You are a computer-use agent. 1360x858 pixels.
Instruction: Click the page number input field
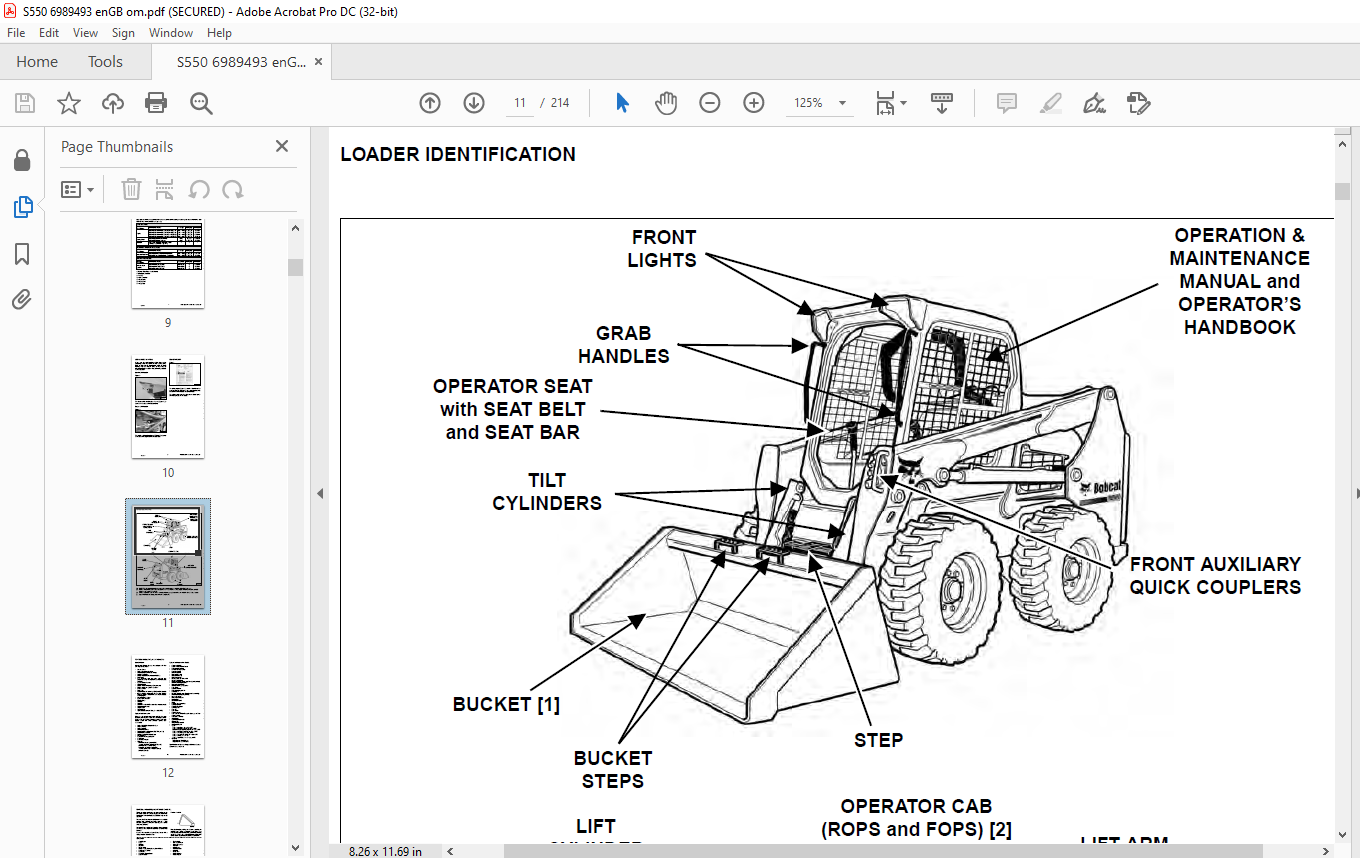click(520, 103)
